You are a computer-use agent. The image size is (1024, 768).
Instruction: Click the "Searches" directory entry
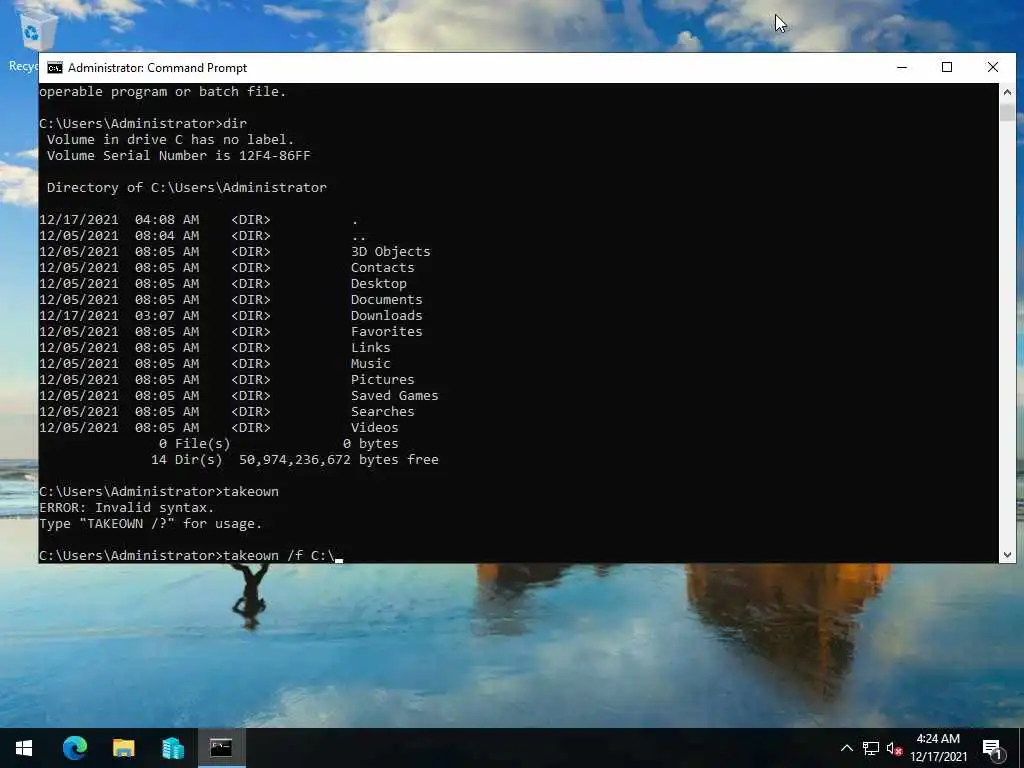[383, 411]
